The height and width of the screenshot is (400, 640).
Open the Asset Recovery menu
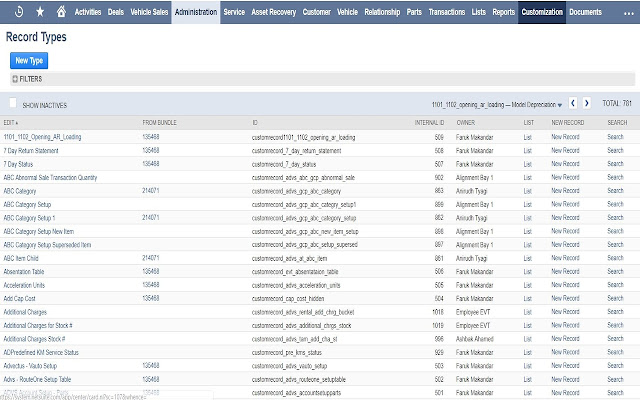point(273,12)
